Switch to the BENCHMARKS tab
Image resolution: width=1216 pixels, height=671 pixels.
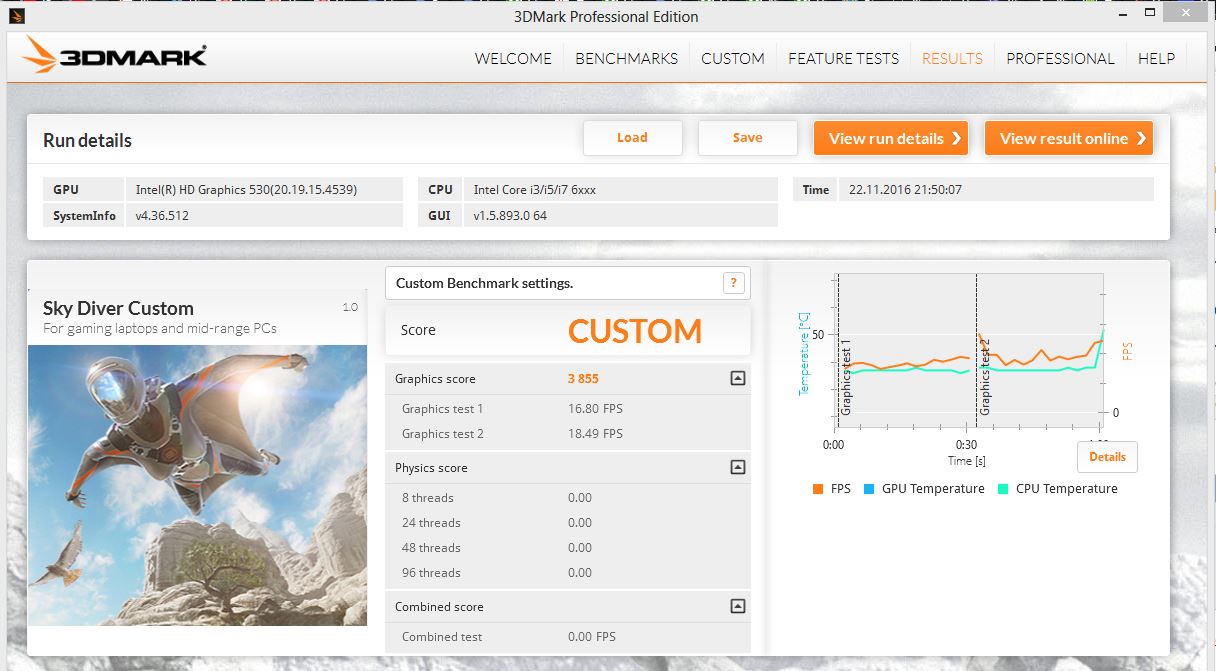pos(626,58)
